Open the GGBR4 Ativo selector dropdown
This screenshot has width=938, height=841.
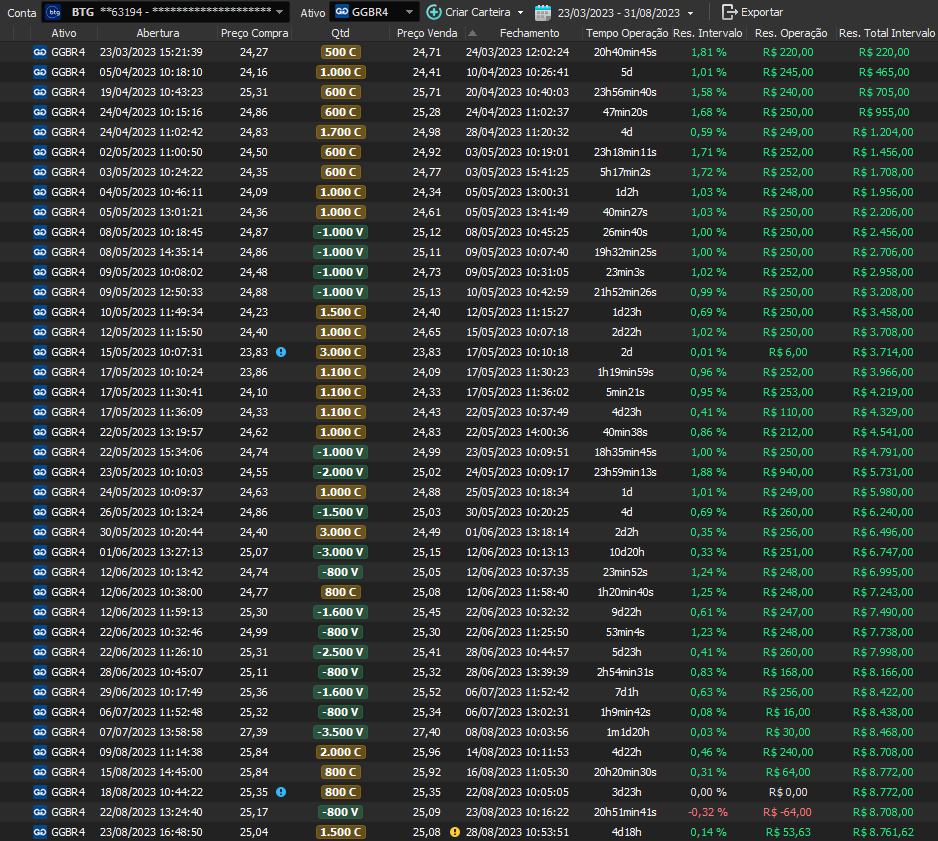(409, 13)
